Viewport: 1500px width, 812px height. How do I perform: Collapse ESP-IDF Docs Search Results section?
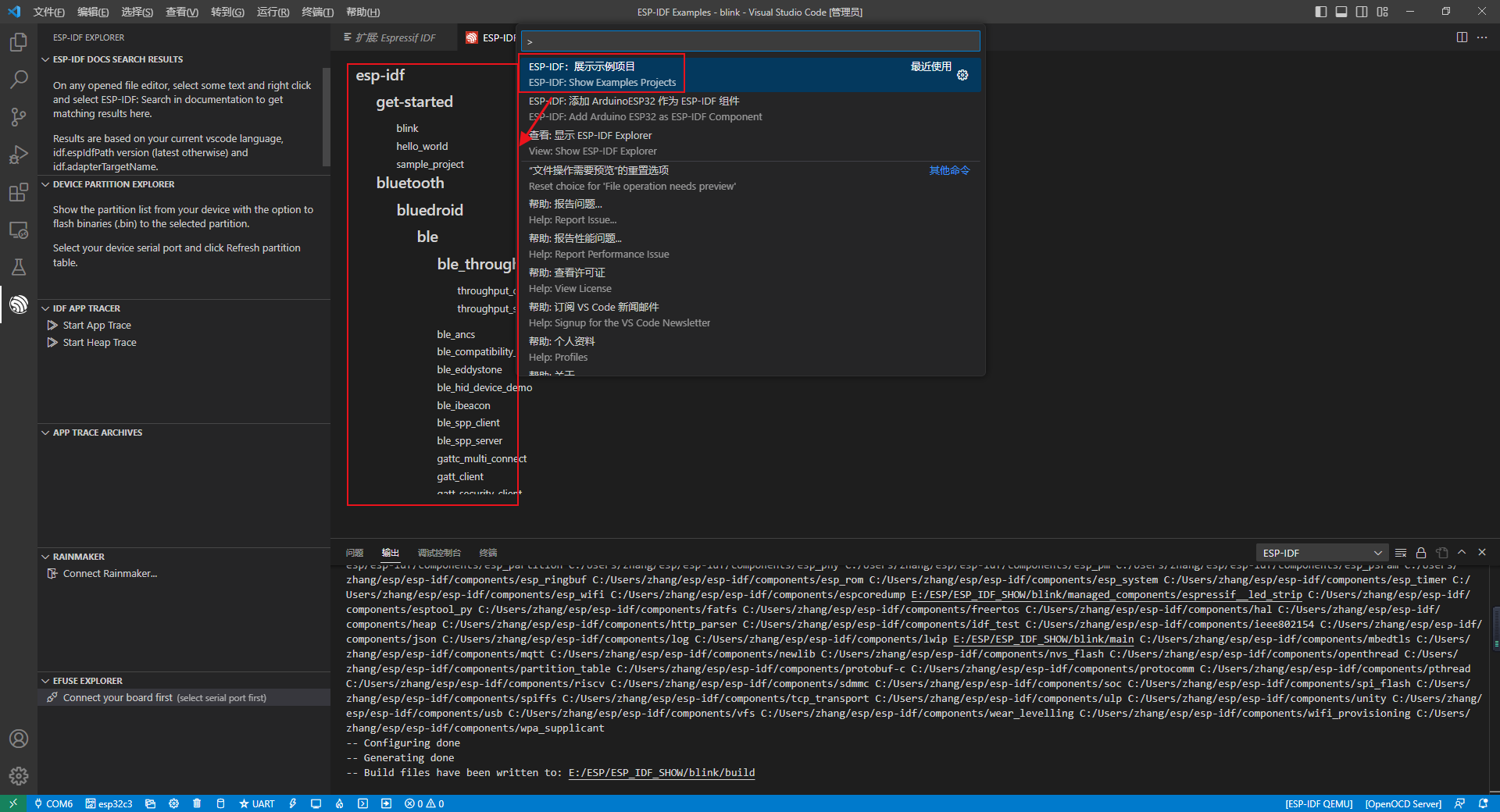[184, 59]
